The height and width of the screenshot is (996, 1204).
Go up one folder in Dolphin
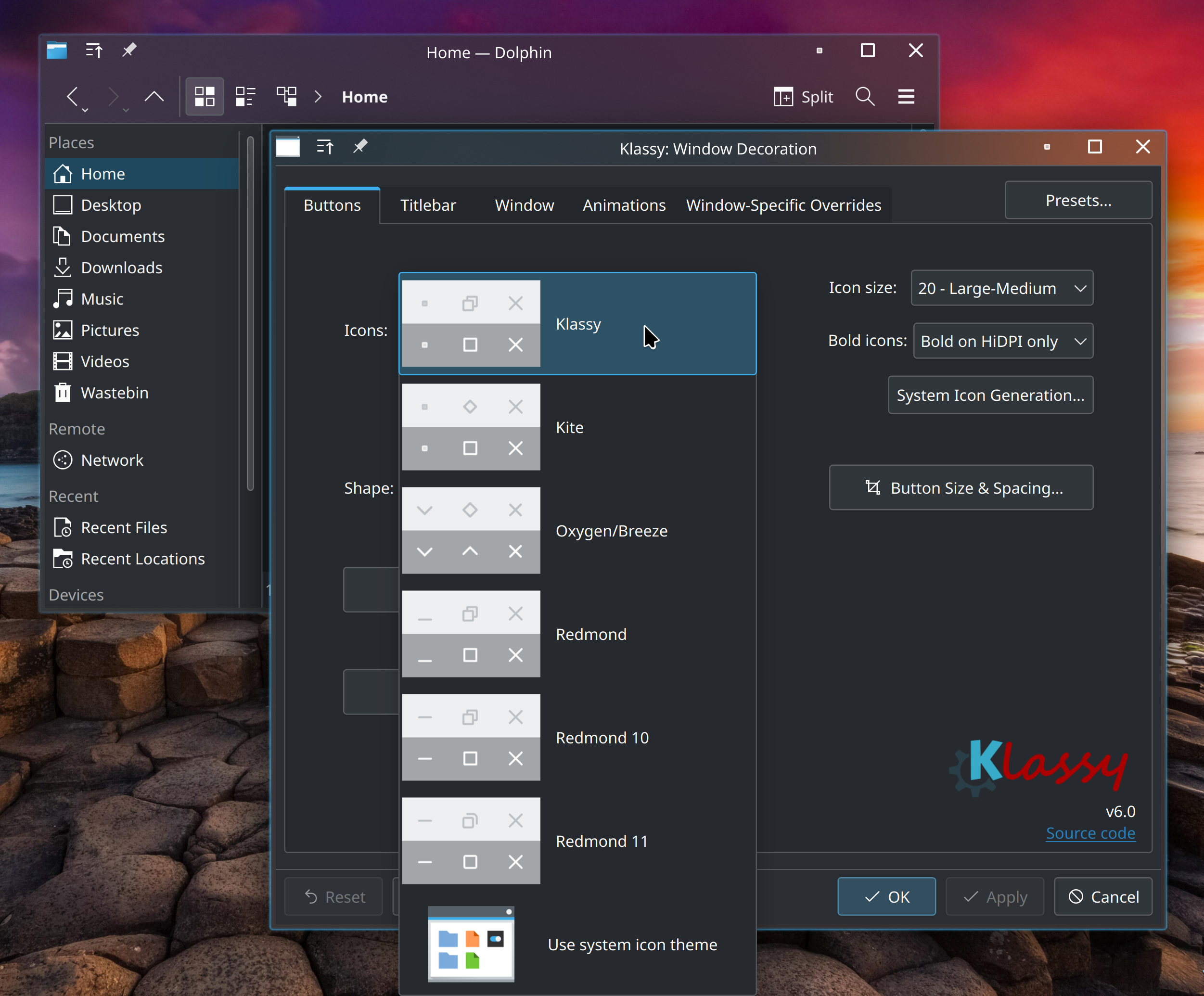154,96
